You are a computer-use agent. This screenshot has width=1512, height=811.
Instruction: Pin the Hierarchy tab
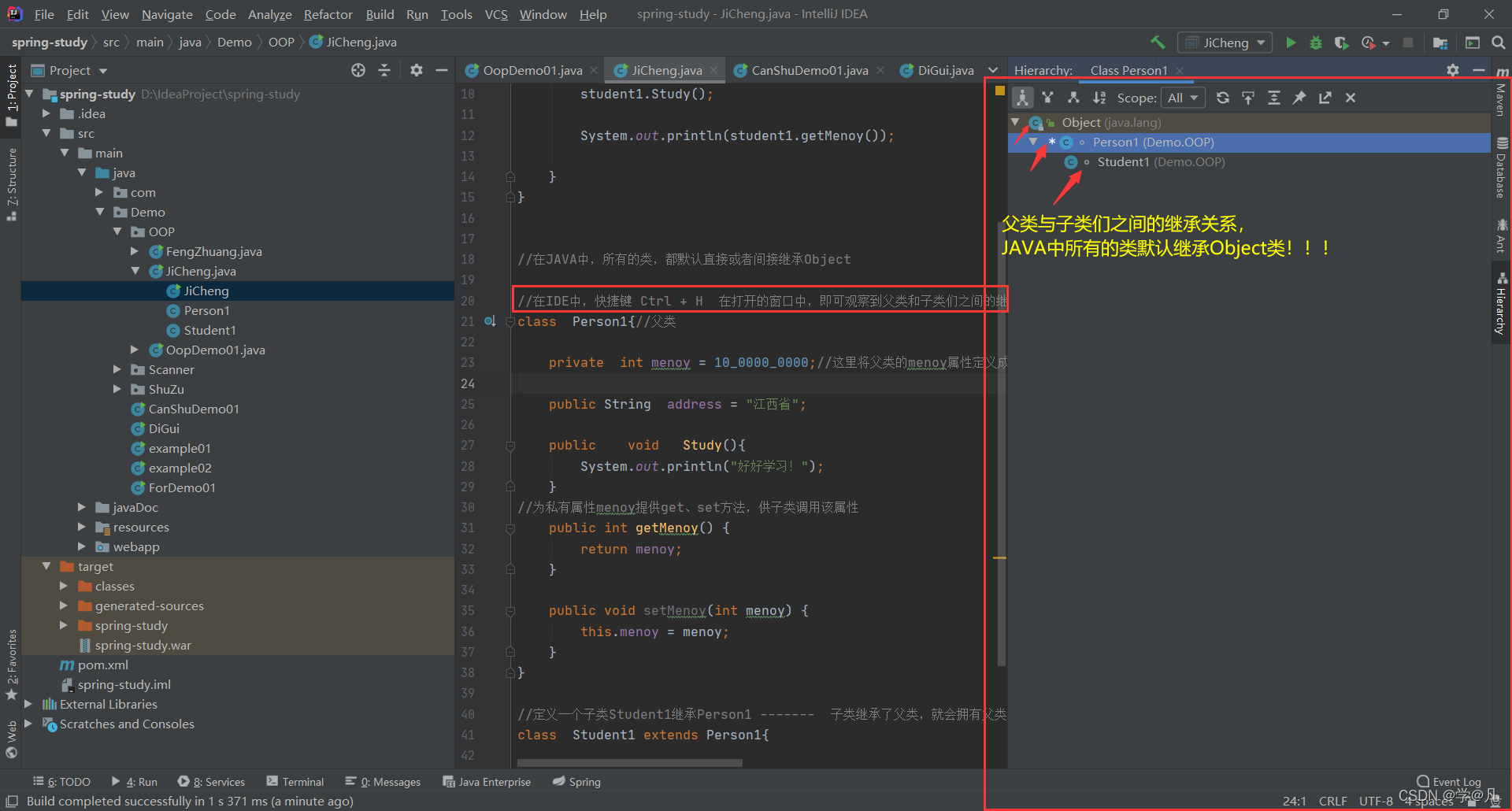point(1299,98)
